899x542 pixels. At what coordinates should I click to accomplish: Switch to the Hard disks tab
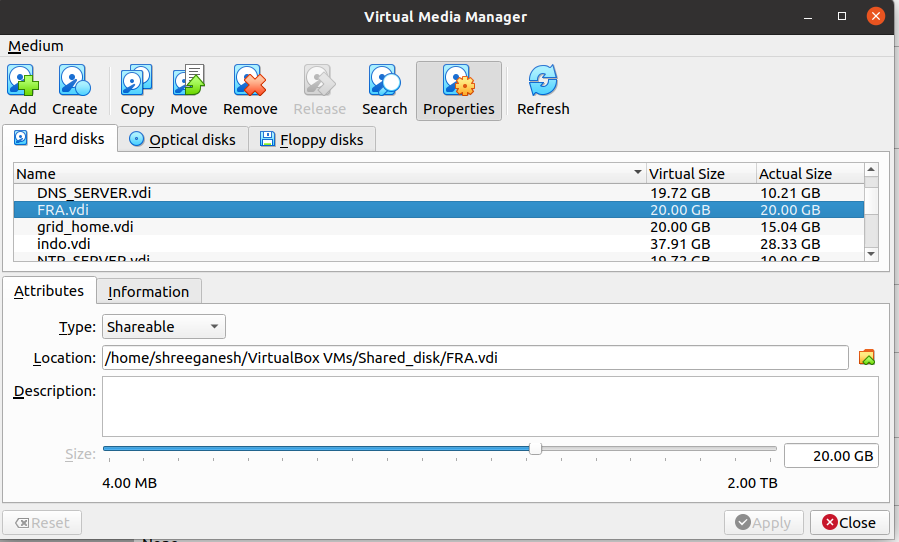pos(60,139)
